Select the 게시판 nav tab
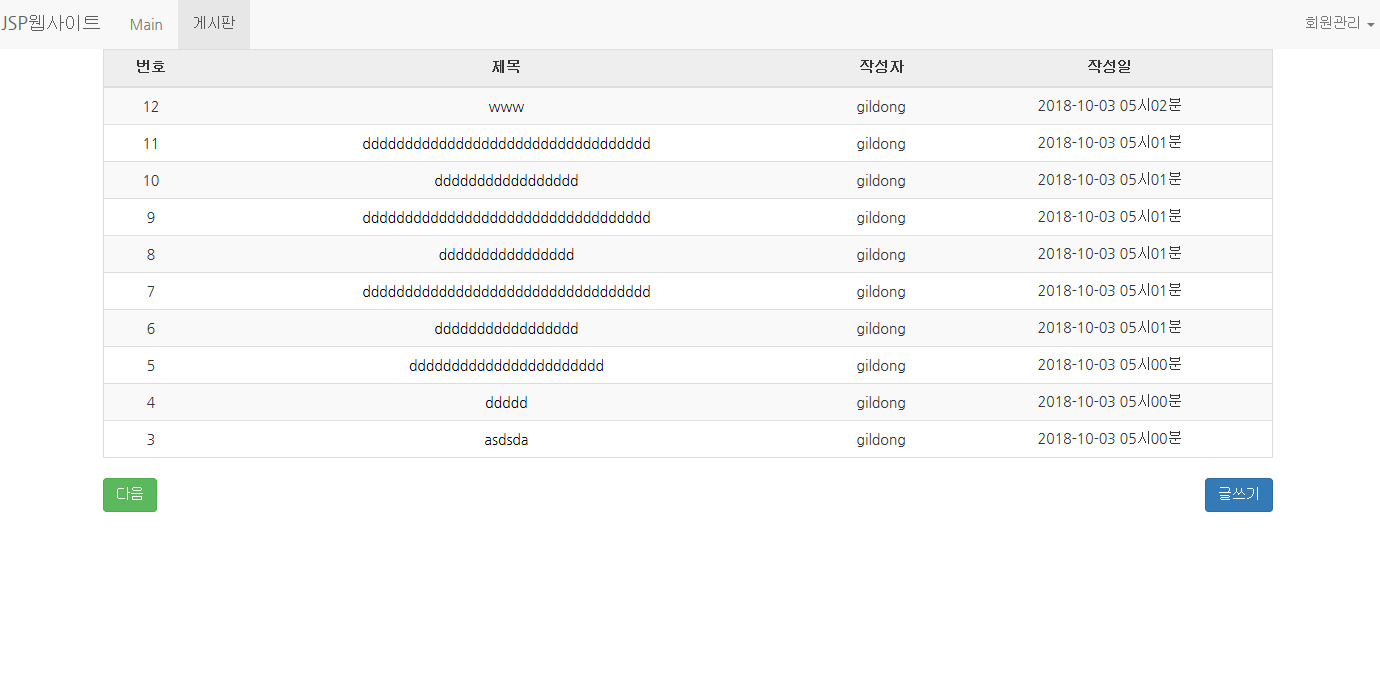 tap(214, 24)
